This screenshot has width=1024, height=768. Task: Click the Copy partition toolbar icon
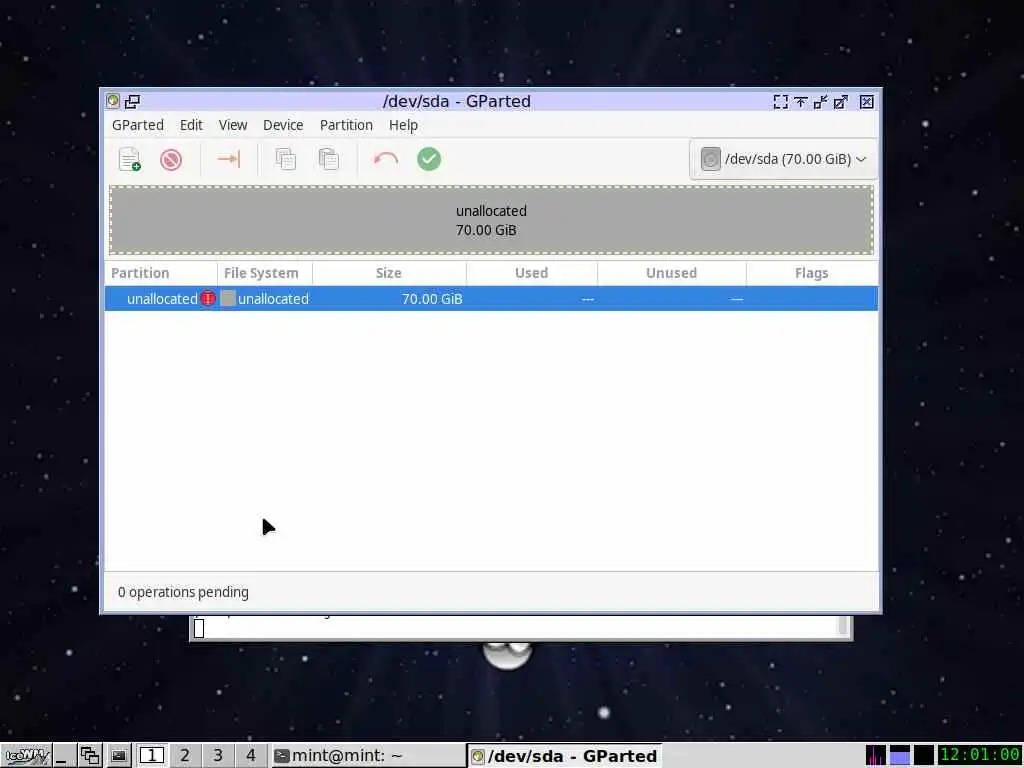[285, 159]
